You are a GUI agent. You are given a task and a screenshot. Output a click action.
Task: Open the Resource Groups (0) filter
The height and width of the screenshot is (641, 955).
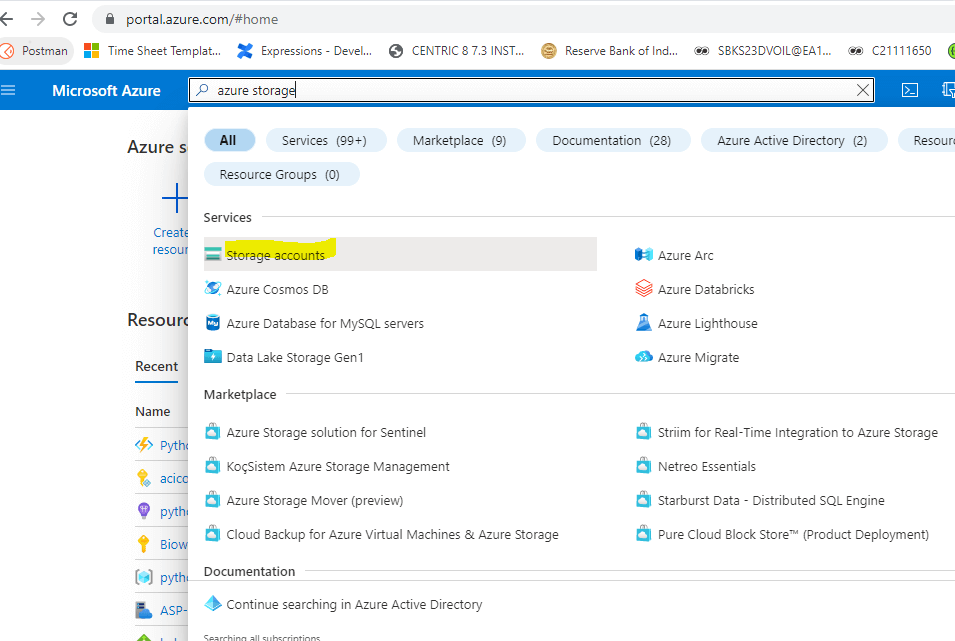click(x=281, y=174)
